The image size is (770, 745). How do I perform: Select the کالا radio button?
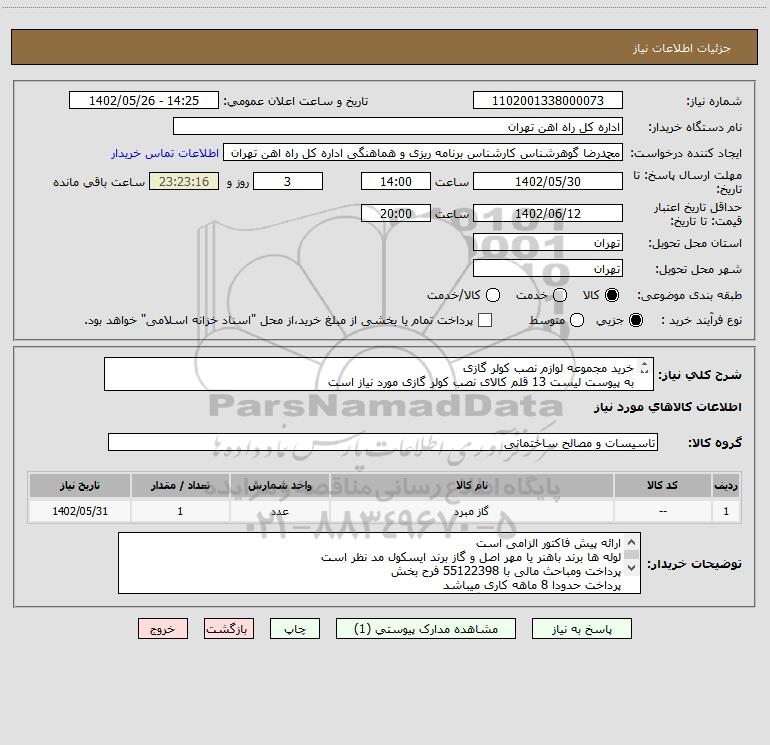click(612, 295)
